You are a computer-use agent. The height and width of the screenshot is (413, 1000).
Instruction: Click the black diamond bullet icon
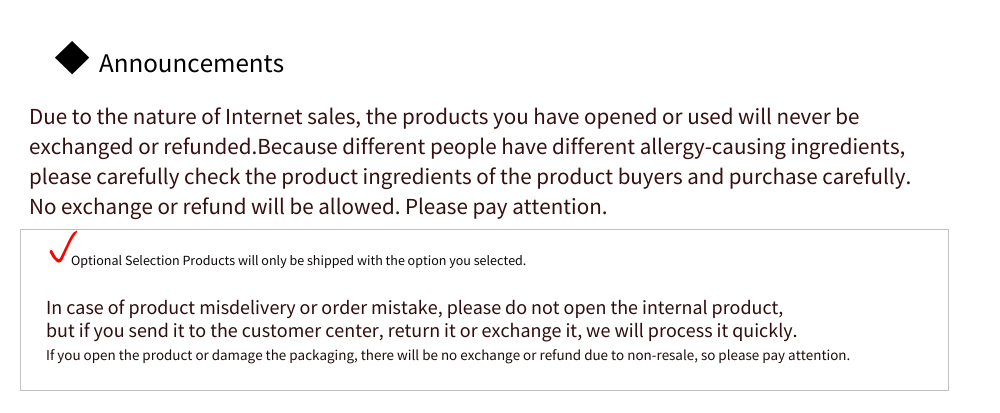(72, 57)
